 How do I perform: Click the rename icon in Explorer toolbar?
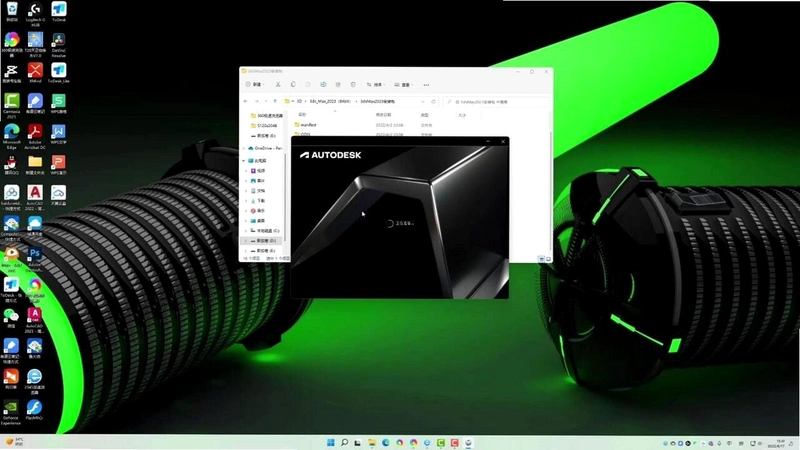(323, 84)
